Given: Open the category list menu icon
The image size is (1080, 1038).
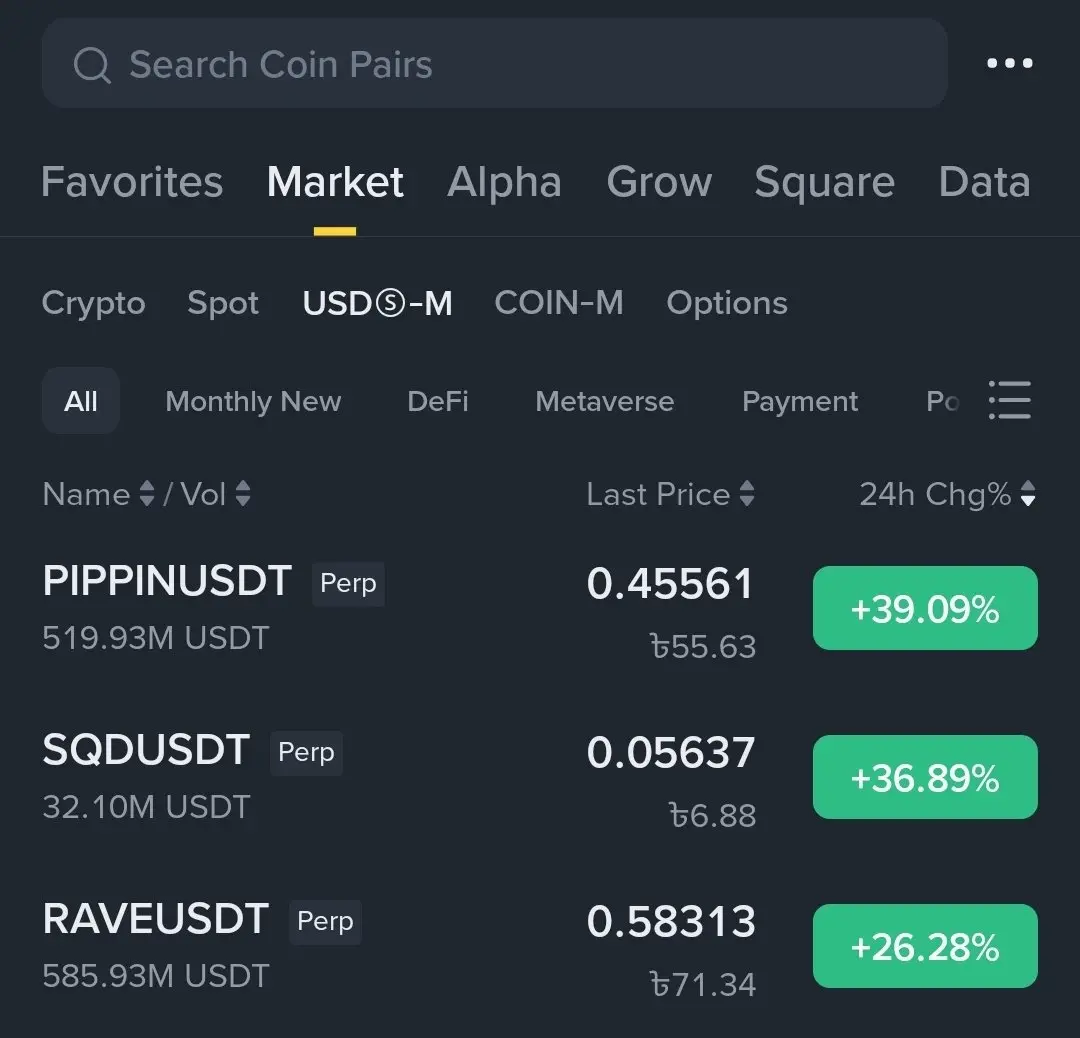Looking at the screenshot, I should [x=1009, y=399].
